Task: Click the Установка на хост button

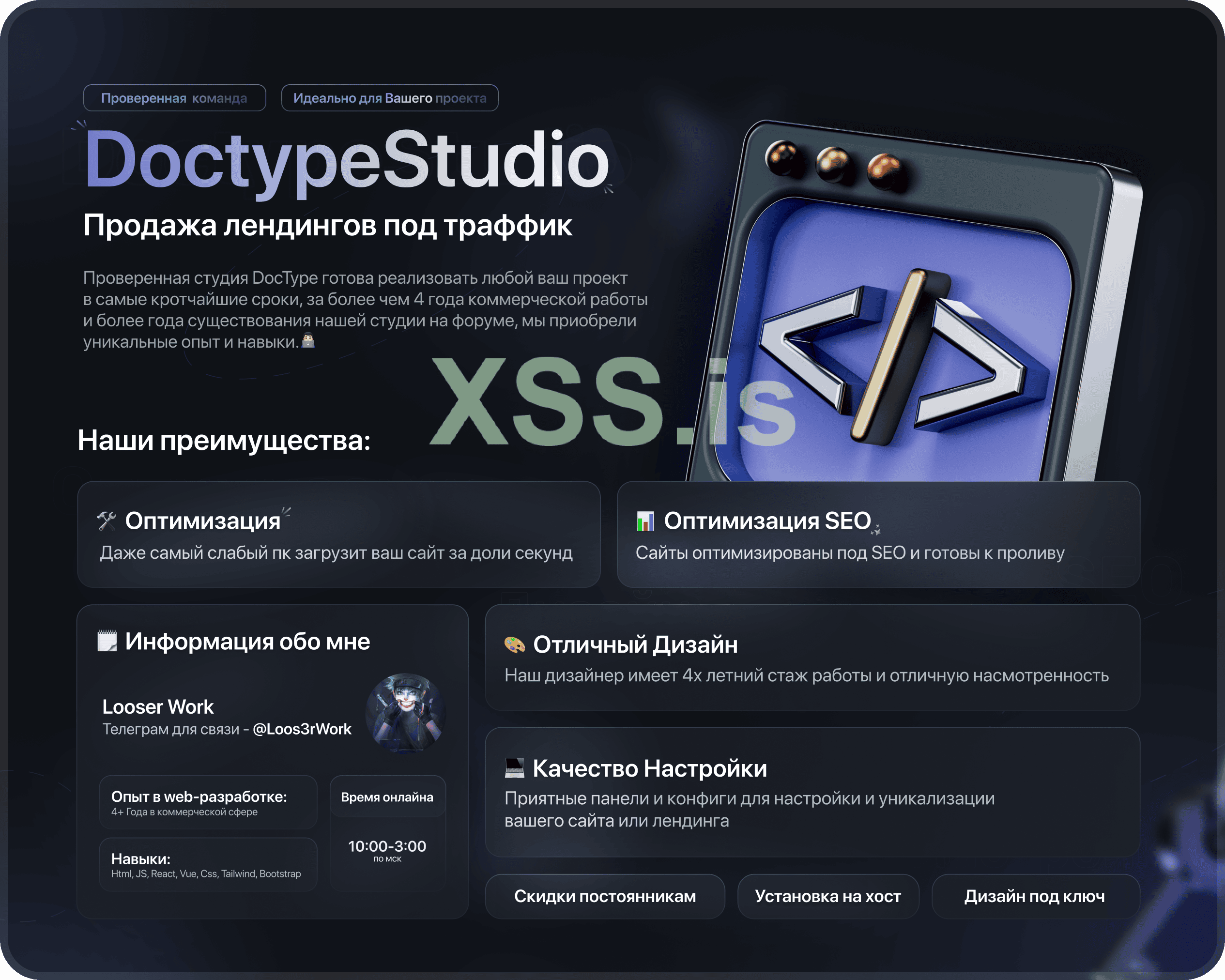Action: (x=828, y=896)
